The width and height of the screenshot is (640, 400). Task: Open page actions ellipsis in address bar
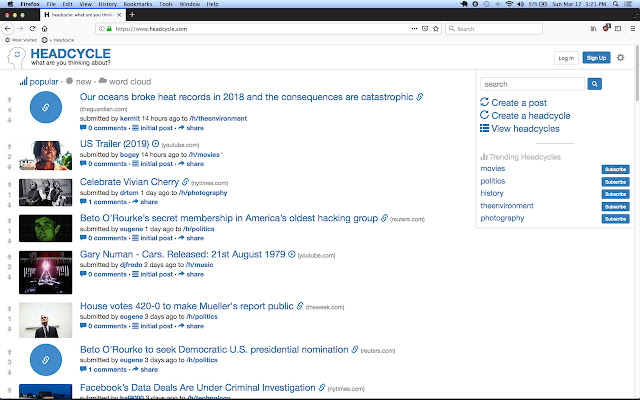click(414, 29)
